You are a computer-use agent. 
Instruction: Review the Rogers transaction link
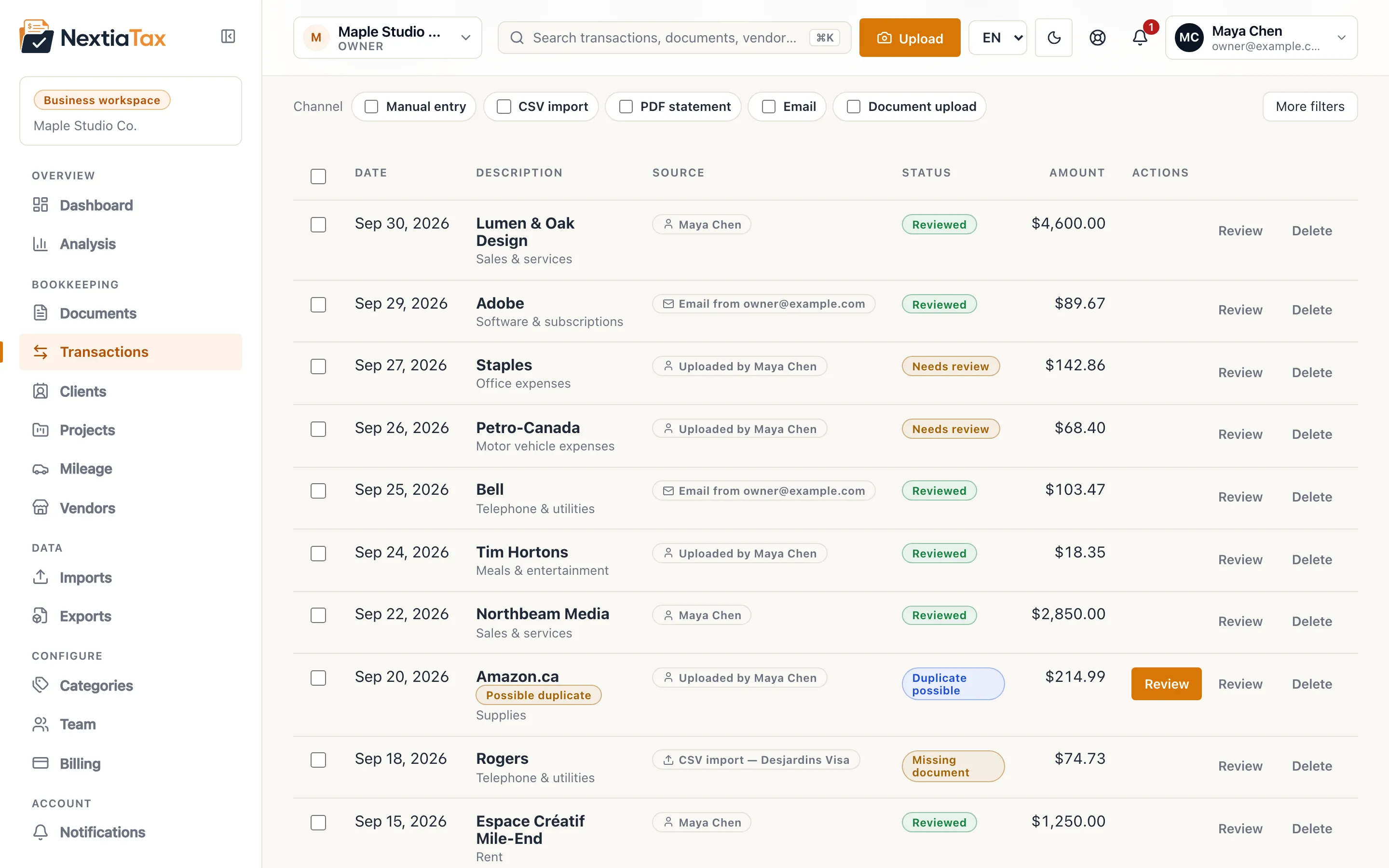[x=1240, y=766]
